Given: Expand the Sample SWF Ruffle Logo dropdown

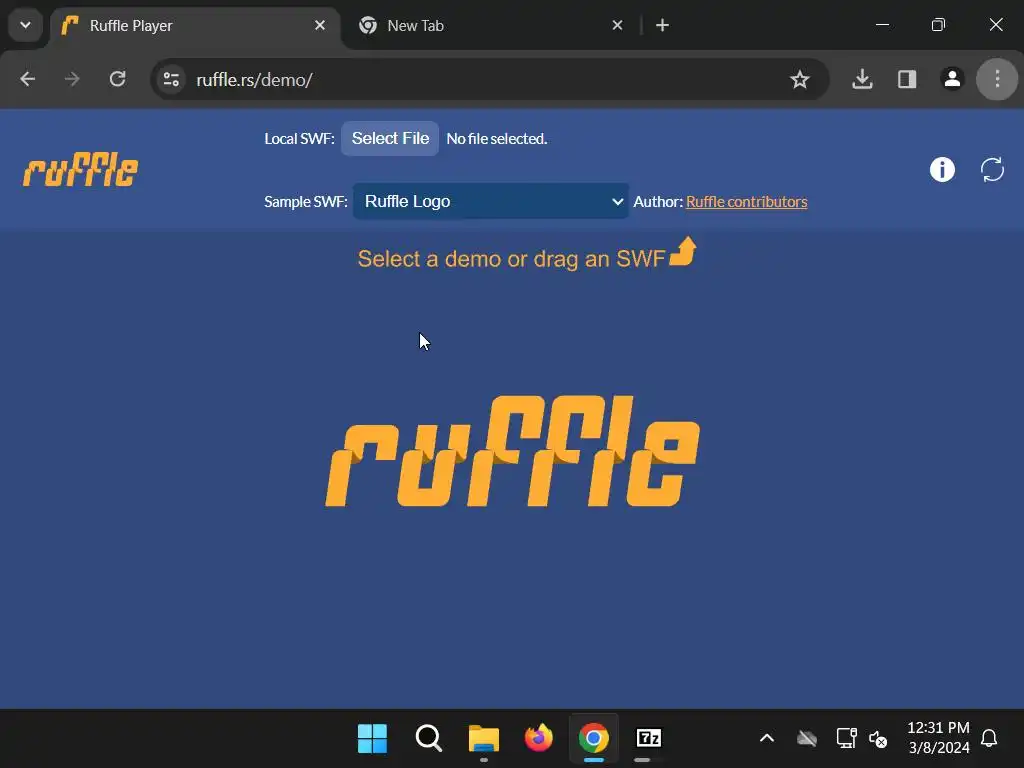Looking at the screenshot, I should (491, 201).
